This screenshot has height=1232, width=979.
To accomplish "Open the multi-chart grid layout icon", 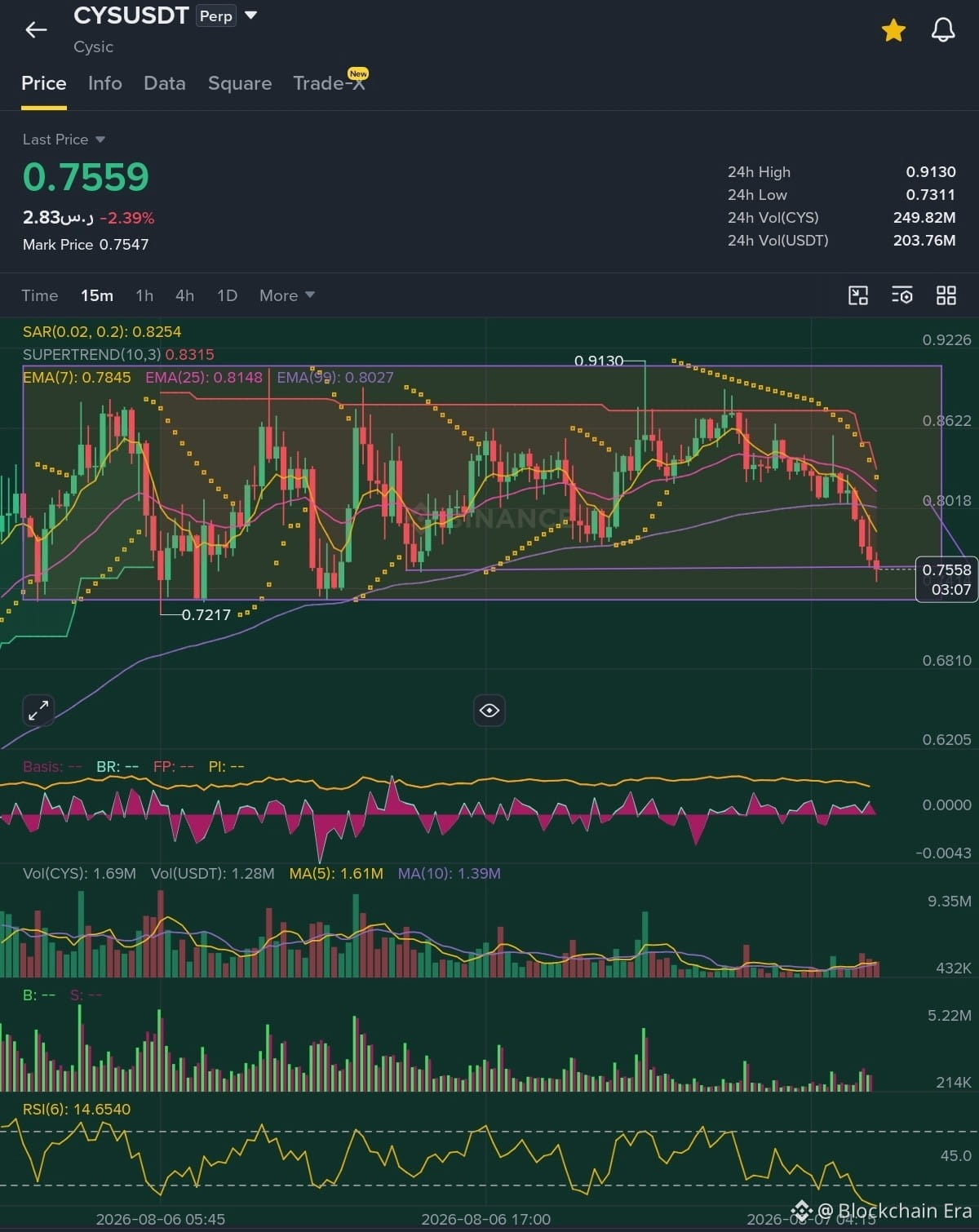I will [x=946, y=295].
